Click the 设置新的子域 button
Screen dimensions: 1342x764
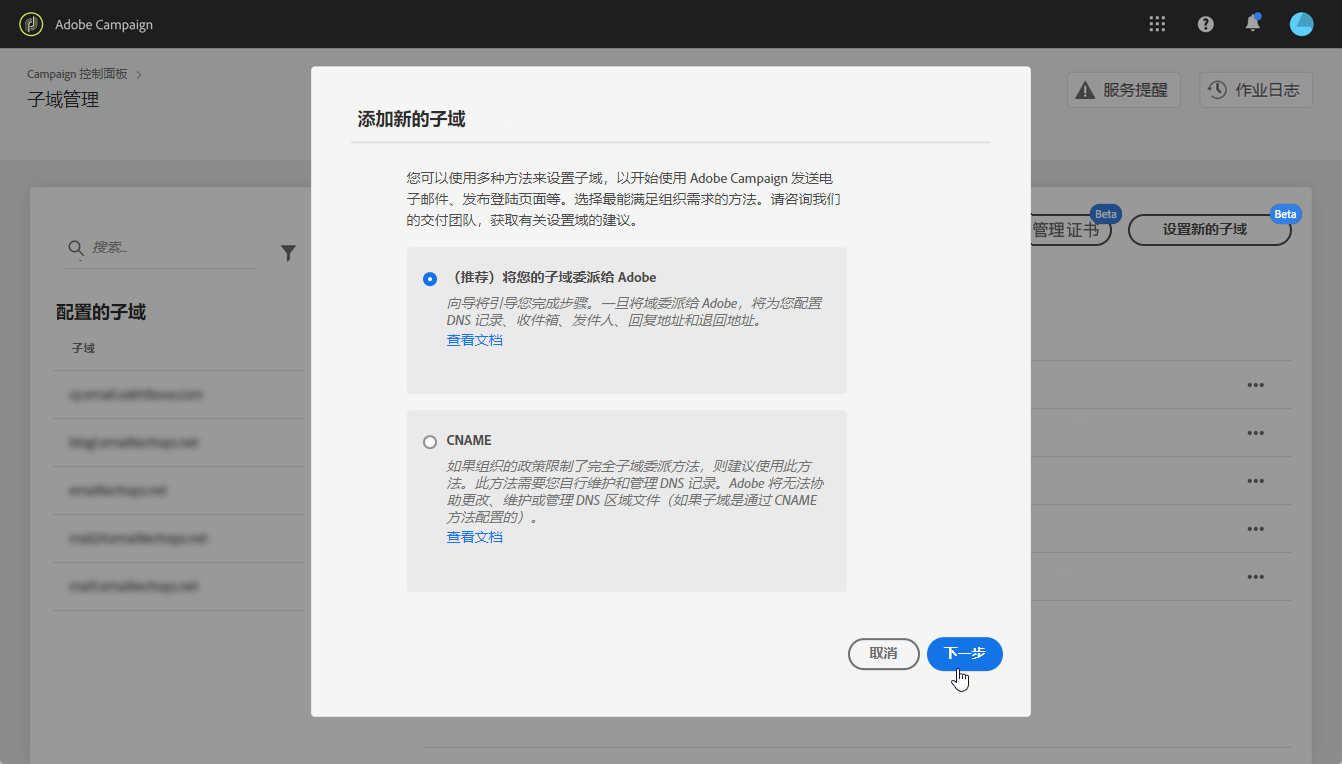[x=1209, y=230]
